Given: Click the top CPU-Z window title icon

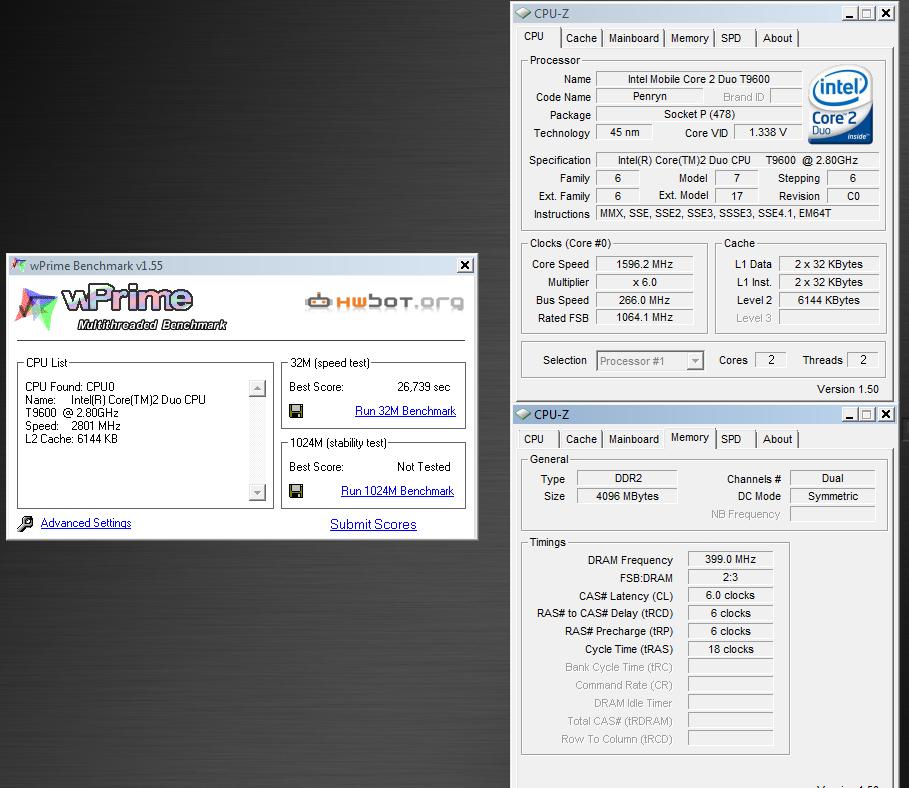Looking at the screenshot, I should pyautogui.click(x=523, y=13).
